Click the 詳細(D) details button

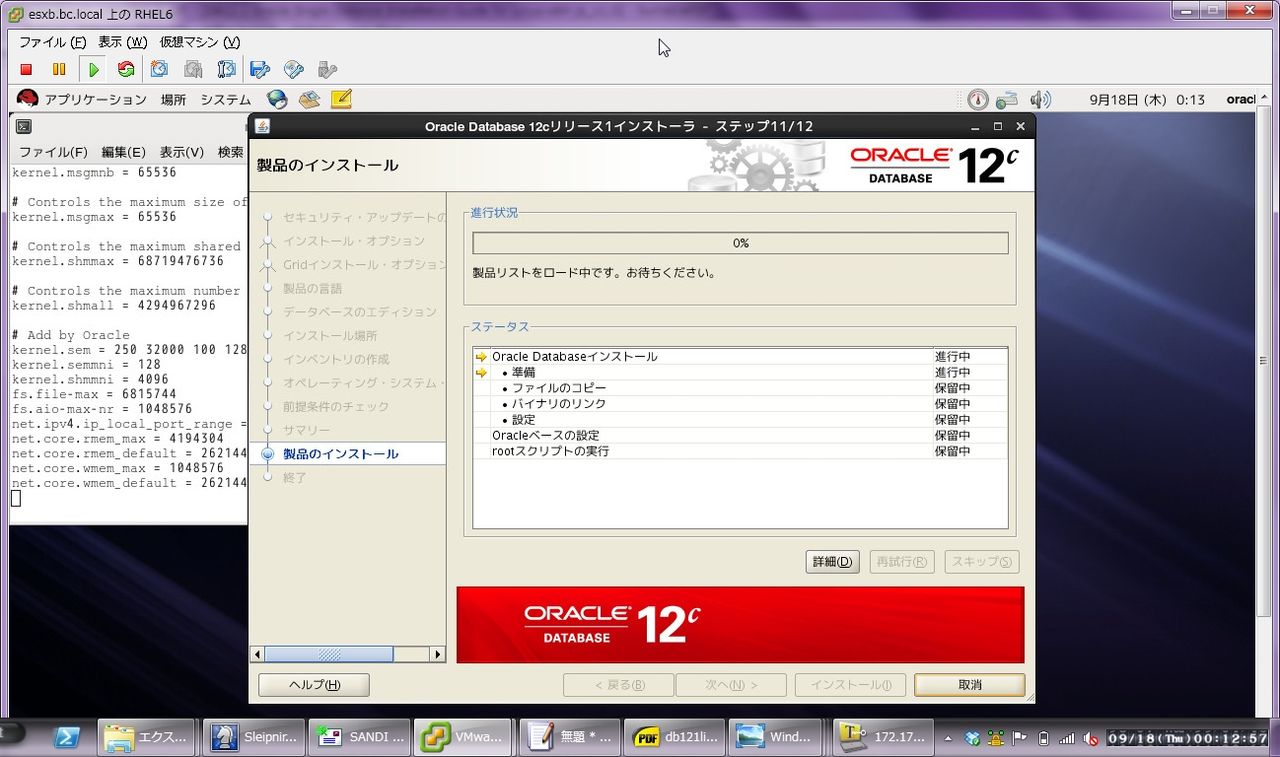[832, 561]
